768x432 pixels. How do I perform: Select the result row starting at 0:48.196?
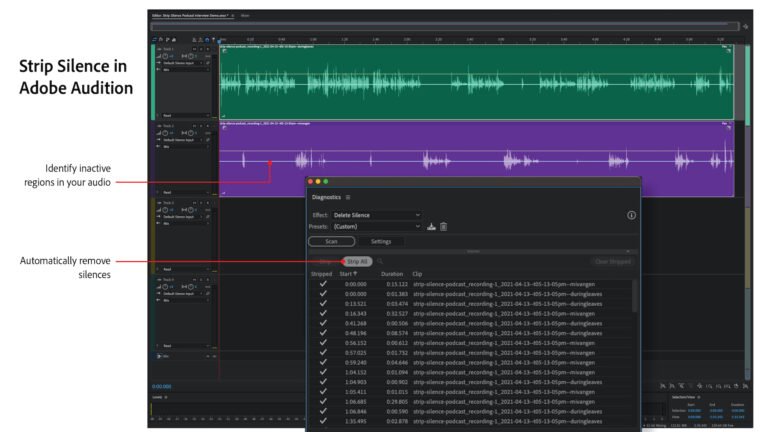pyautogui.click(x=470, y=333)
